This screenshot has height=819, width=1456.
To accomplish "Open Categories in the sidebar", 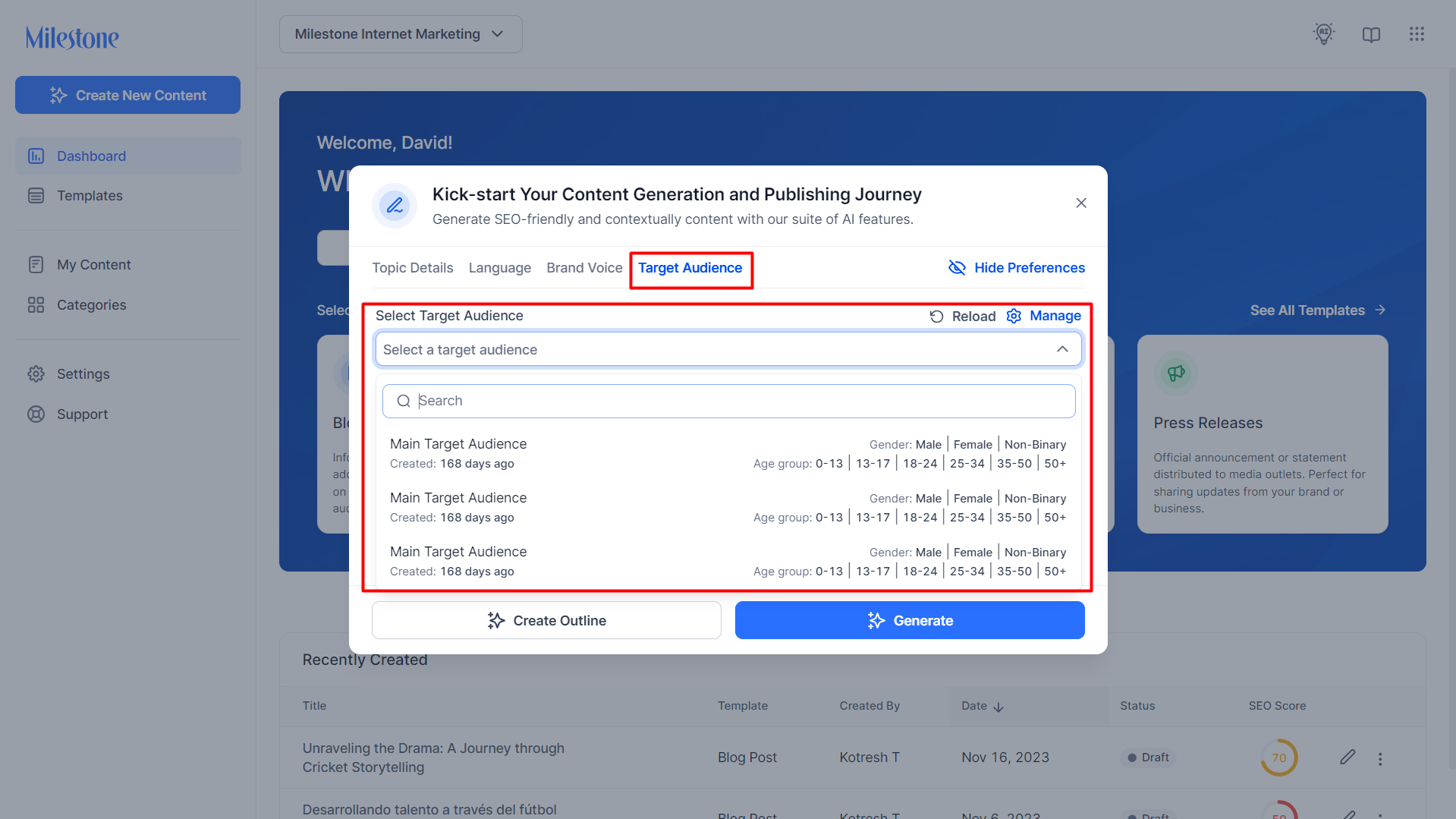I will (x=128, y=305).
